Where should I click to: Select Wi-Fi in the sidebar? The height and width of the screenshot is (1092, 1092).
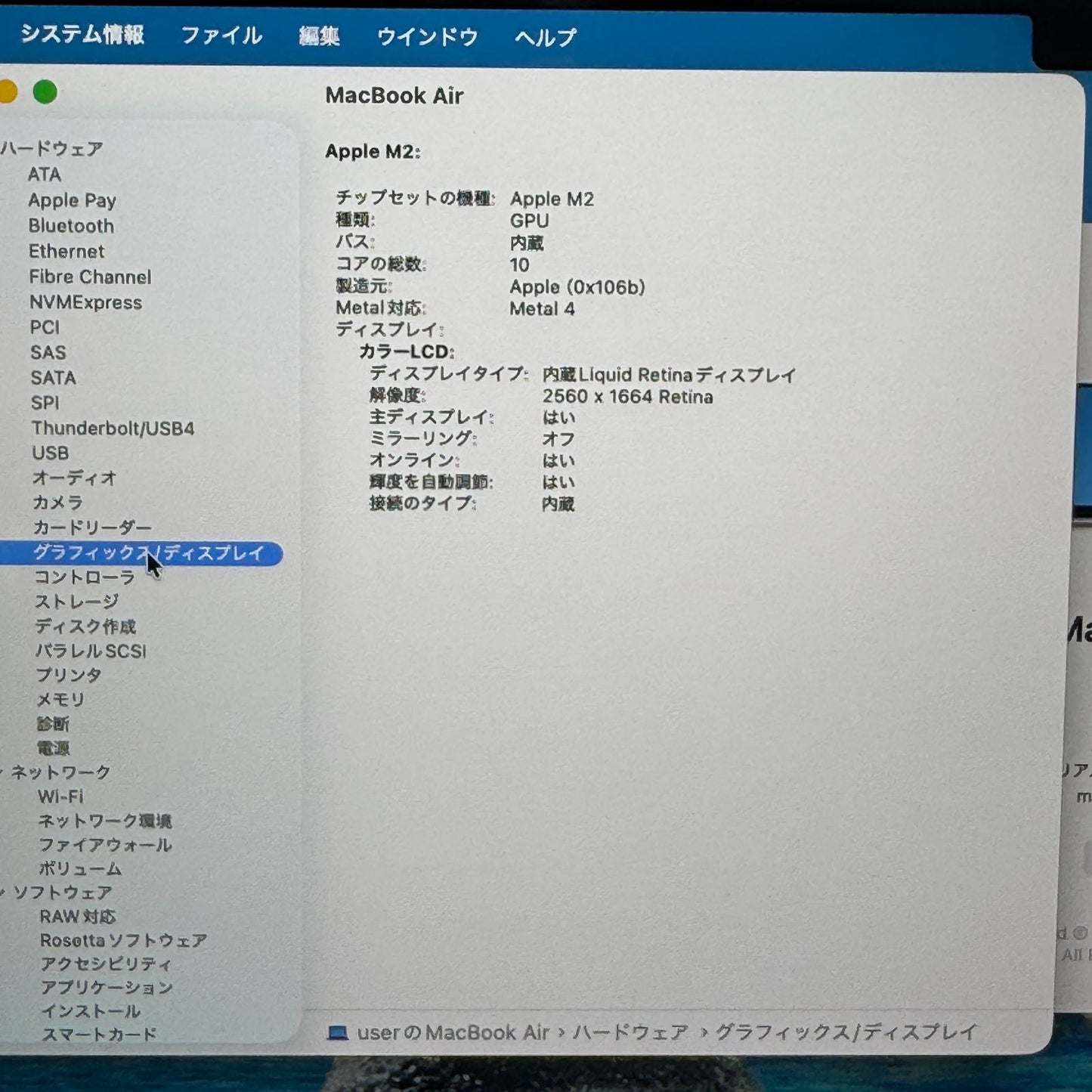pos(60,797)
